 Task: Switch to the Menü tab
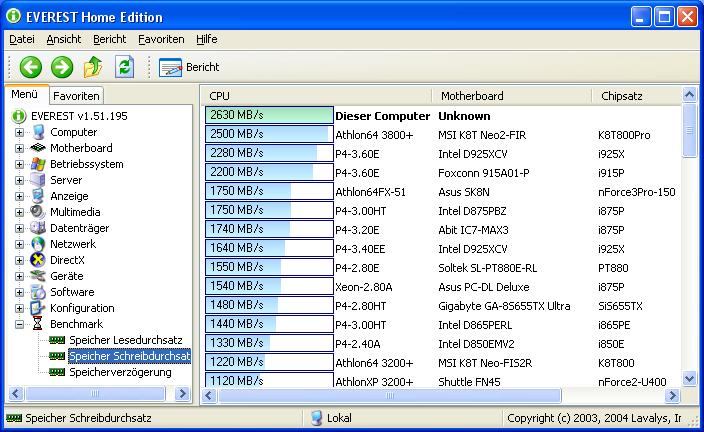coord(25,94)
